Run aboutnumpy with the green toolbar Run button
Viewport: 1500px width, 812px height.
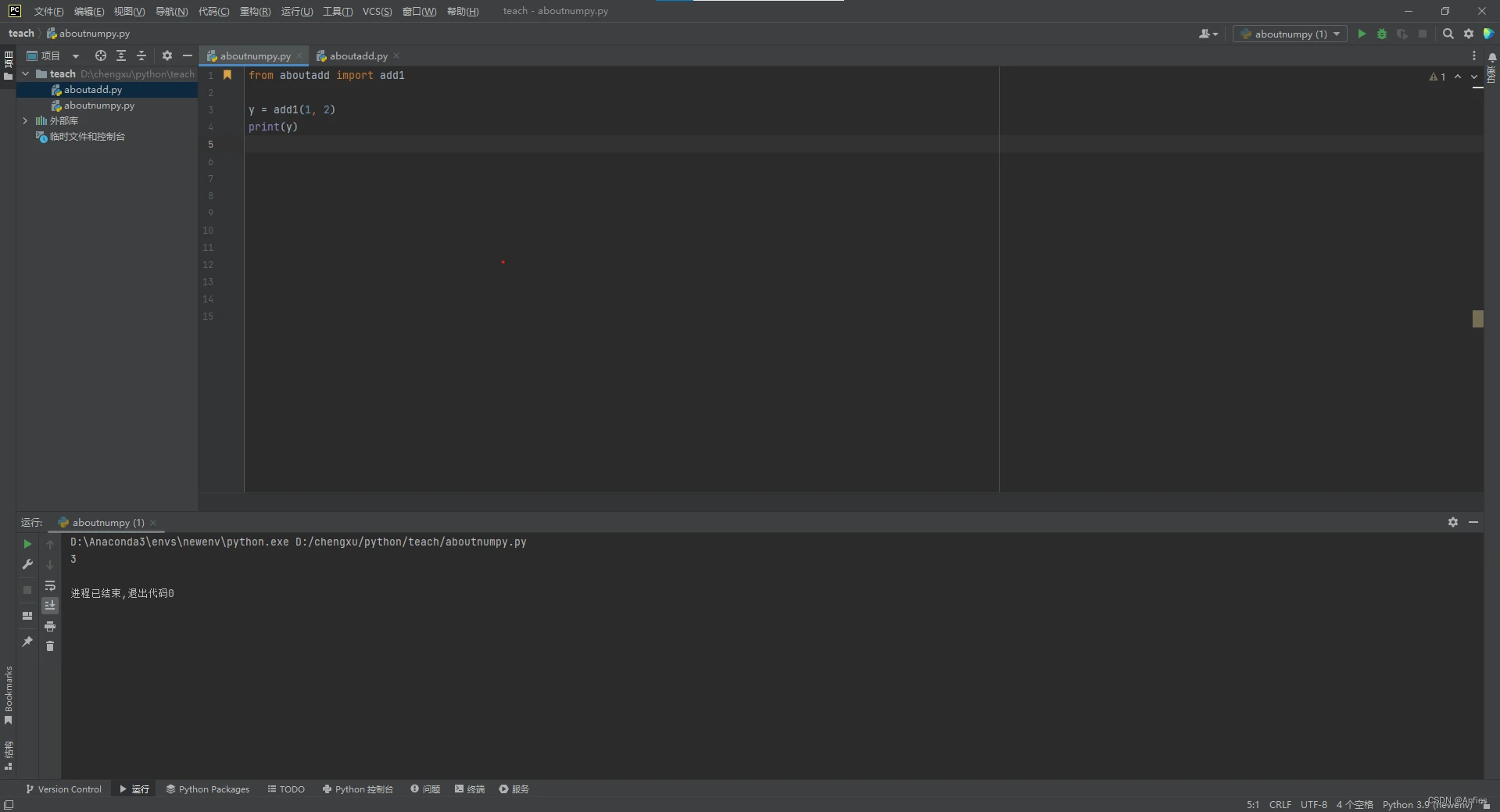point(1362,34)
